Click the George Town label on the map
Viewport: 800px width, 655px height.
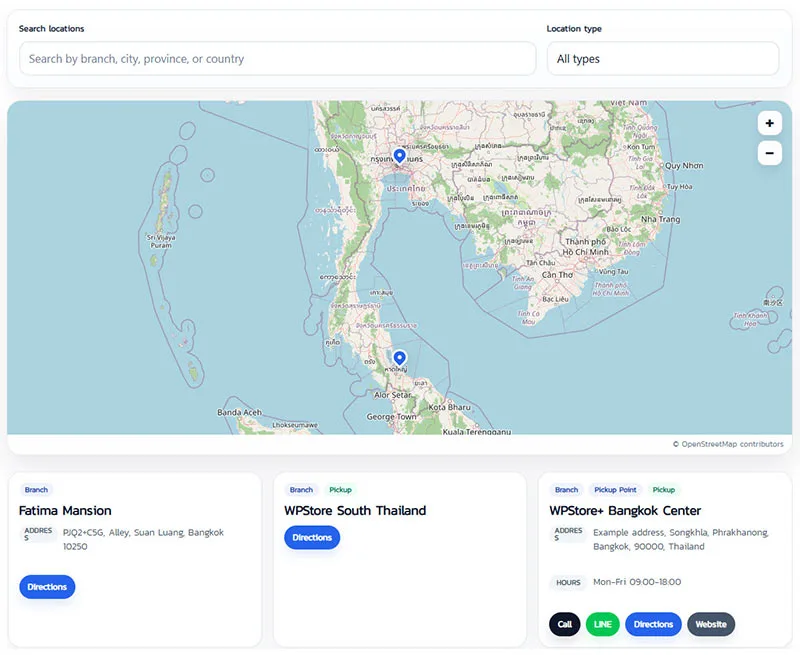tap(391, 417)
